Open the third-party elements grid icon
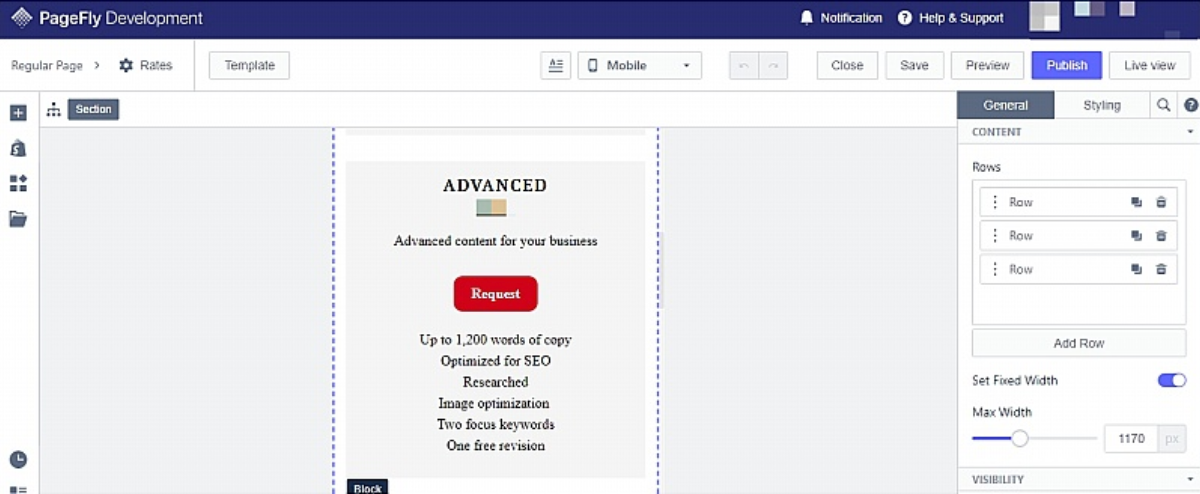1200x494 pixels. coord(18,183)
